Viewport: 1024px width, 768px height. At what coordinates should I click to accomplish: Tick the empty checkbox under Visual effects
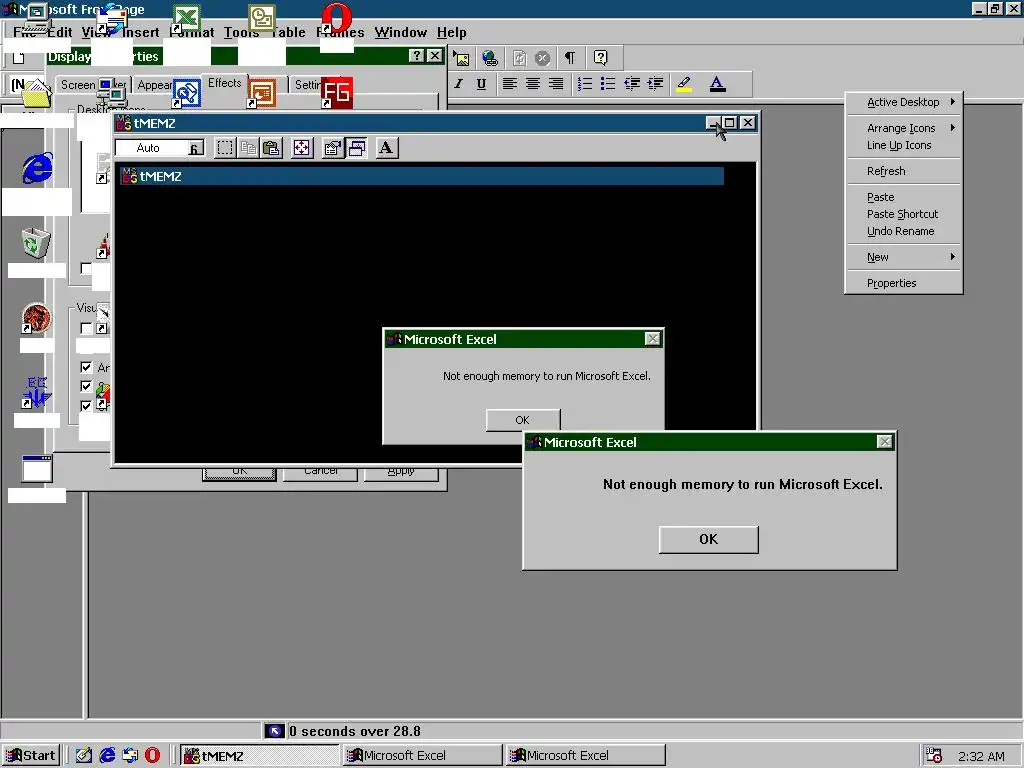(x=86, y=328)
